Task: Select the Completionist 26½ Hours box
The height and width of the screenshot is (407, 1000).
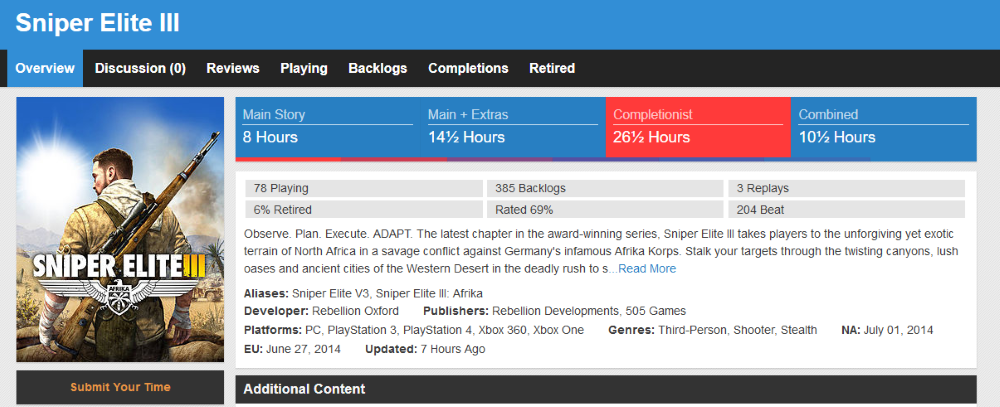Action: pyautogui.click(x=698, y=127)
